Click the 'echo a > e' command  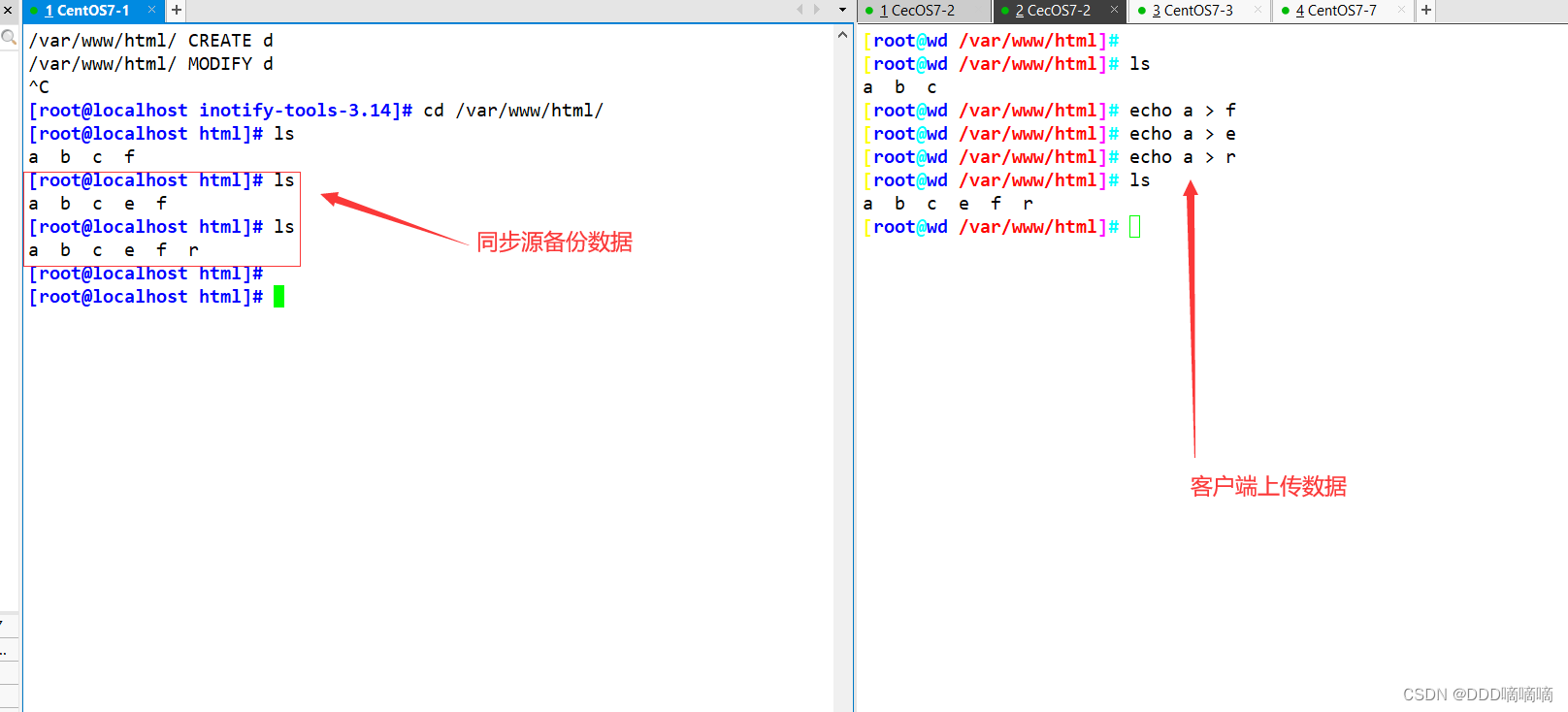(1183, 134)
